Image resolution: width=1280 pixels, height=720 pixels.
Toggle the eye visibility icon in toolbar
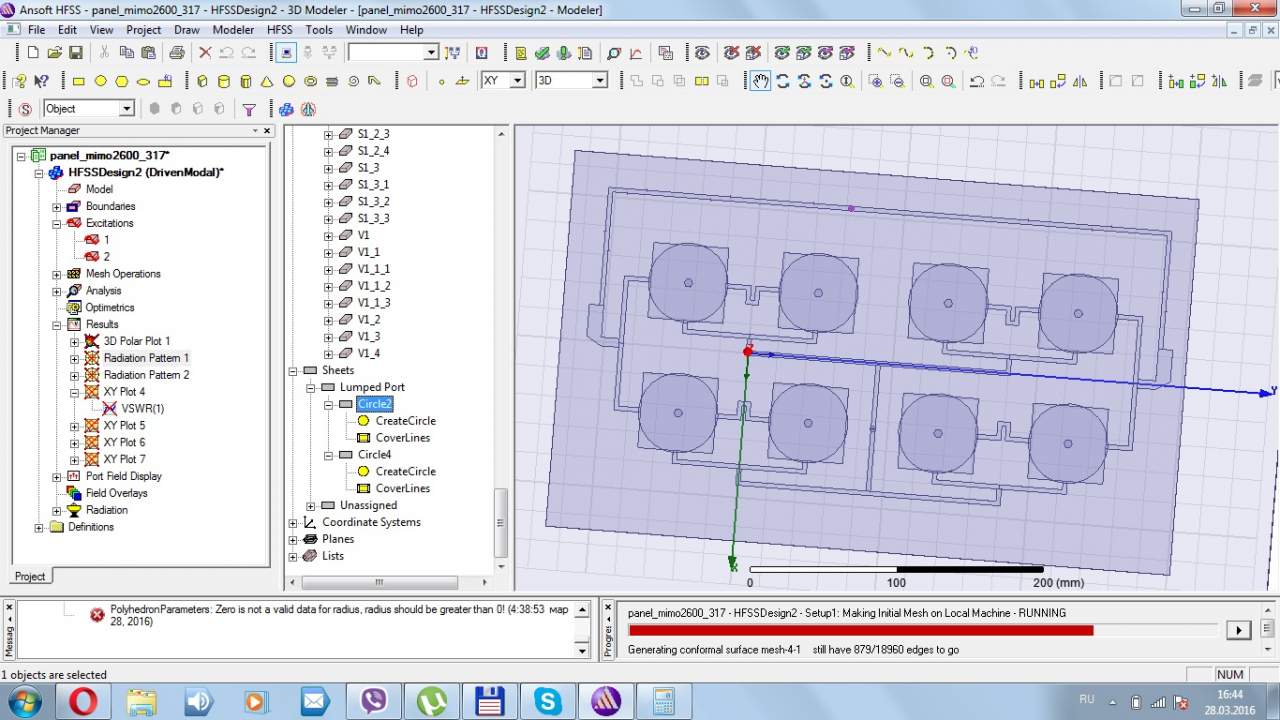702,53
